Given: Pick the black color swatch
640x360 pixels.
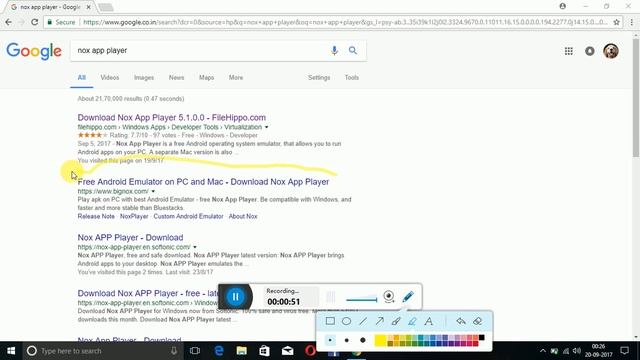Looking at the screenshot, I should click(x=482, y=338).
